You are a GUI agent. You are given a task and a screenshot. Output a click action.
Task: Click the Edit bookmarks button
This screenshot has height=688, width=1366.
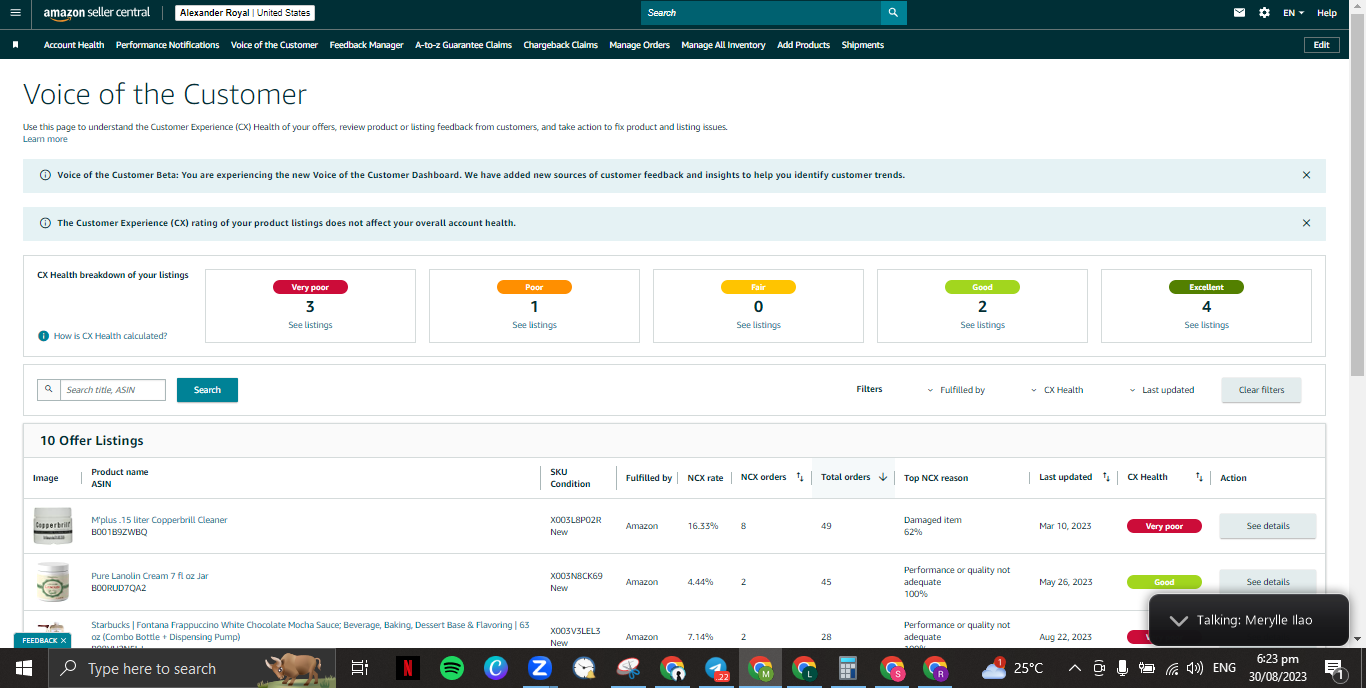1321,45
